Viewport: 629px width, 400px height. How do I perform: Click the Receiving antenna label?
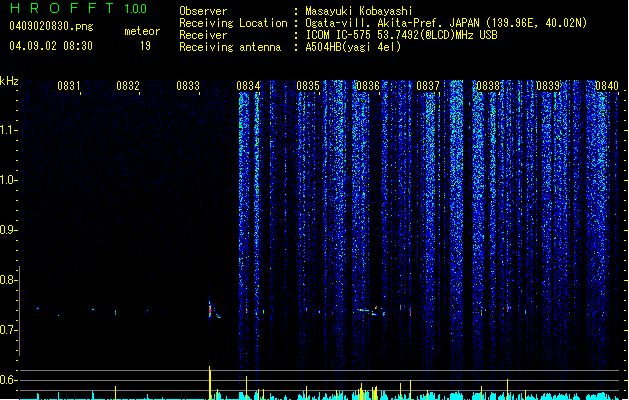click(230, 47)
